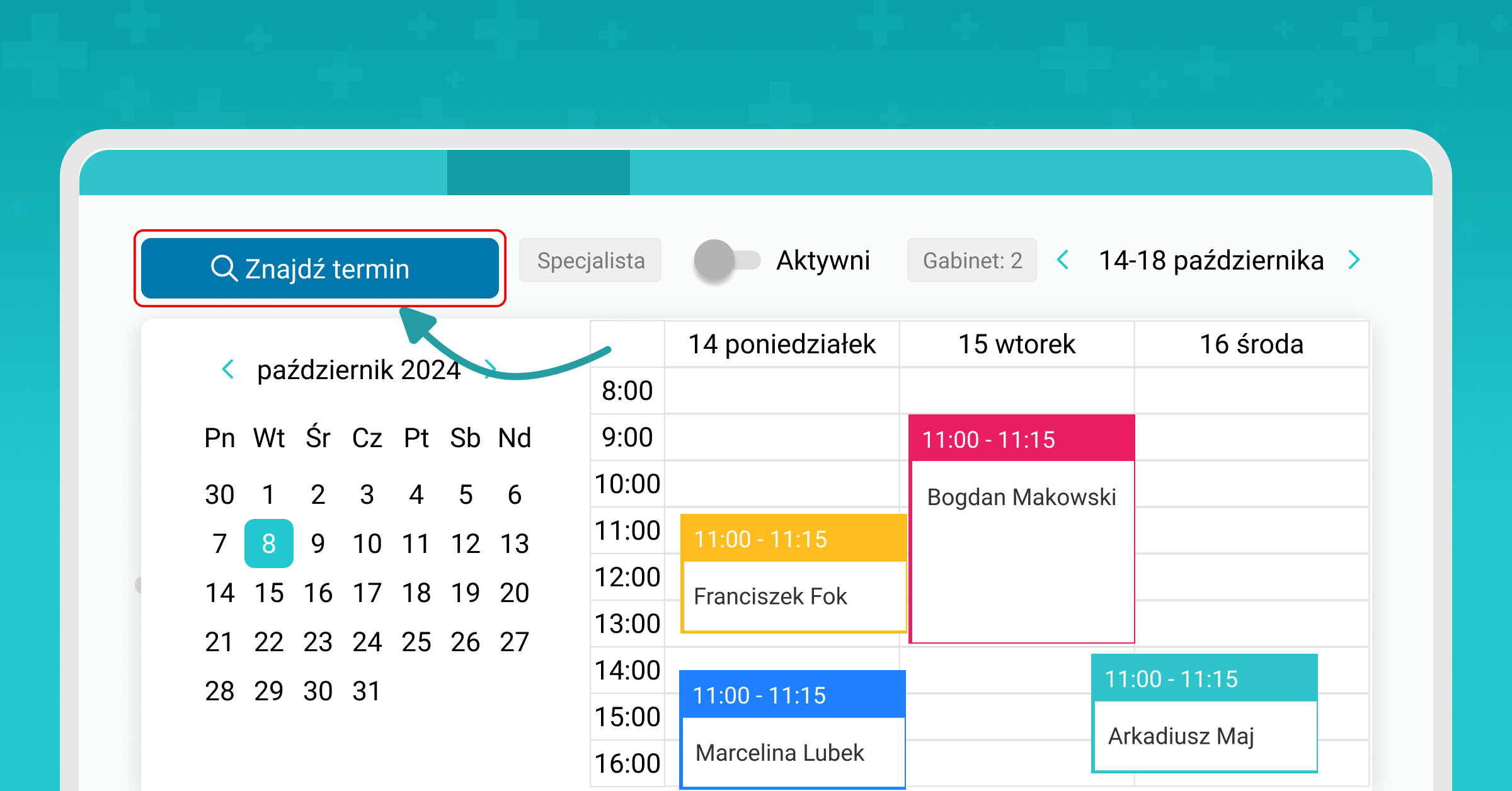1512x791 pixels.
Task: Click the 9:00 slot on Wednesday 16
Action: pyautogui.click(x=1252, y=437)
